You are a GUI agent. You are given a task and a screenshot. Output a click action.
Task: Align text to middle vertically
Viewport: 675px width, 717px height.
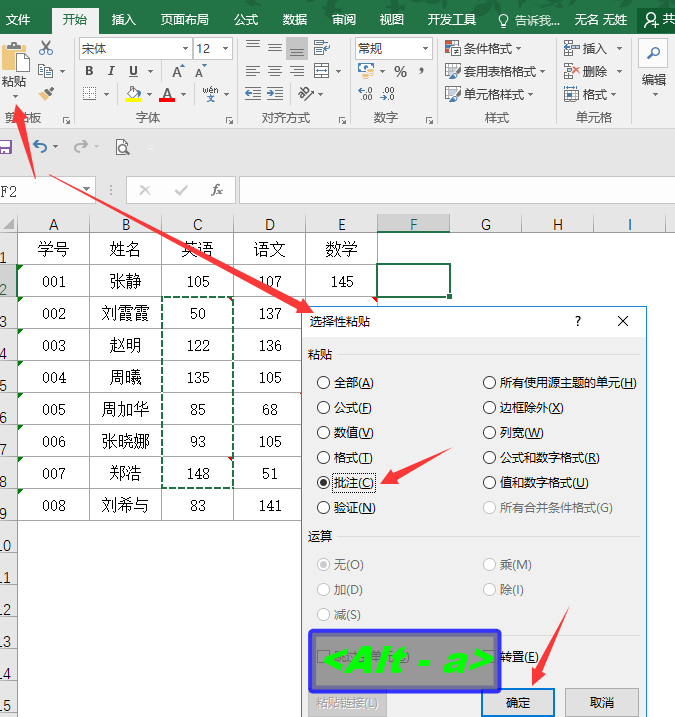(x=274, y=47)
